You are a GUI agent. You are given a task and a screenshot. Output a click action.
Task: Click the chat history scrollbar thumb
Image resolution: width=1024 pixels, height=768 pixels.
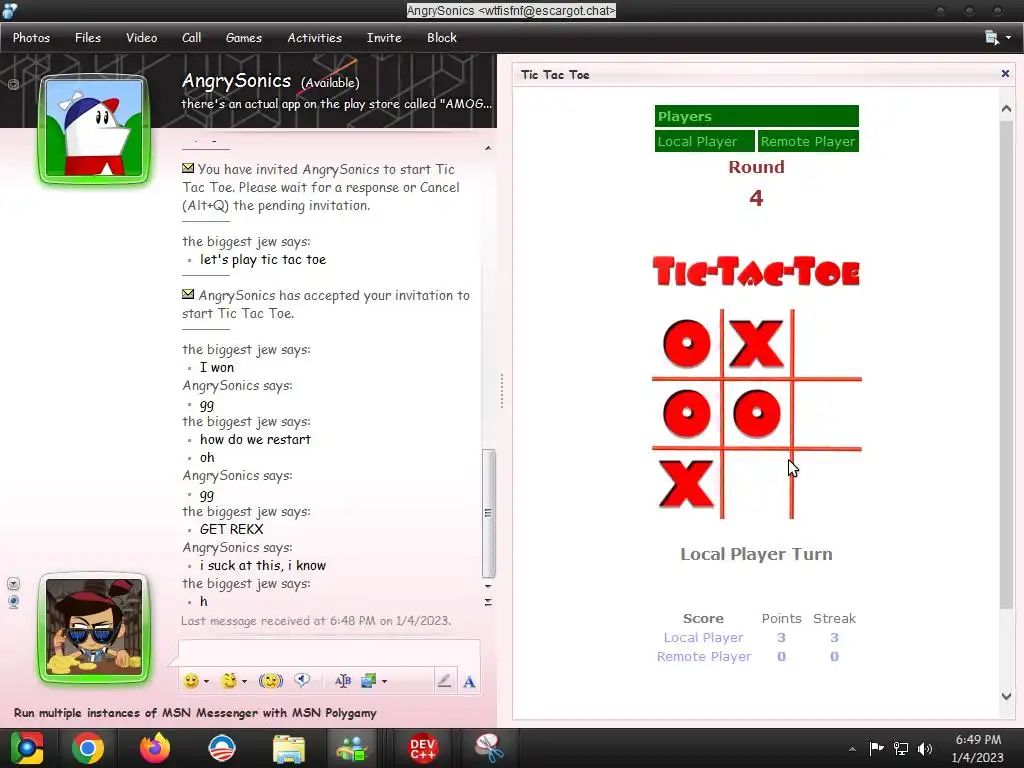point(488,513)
